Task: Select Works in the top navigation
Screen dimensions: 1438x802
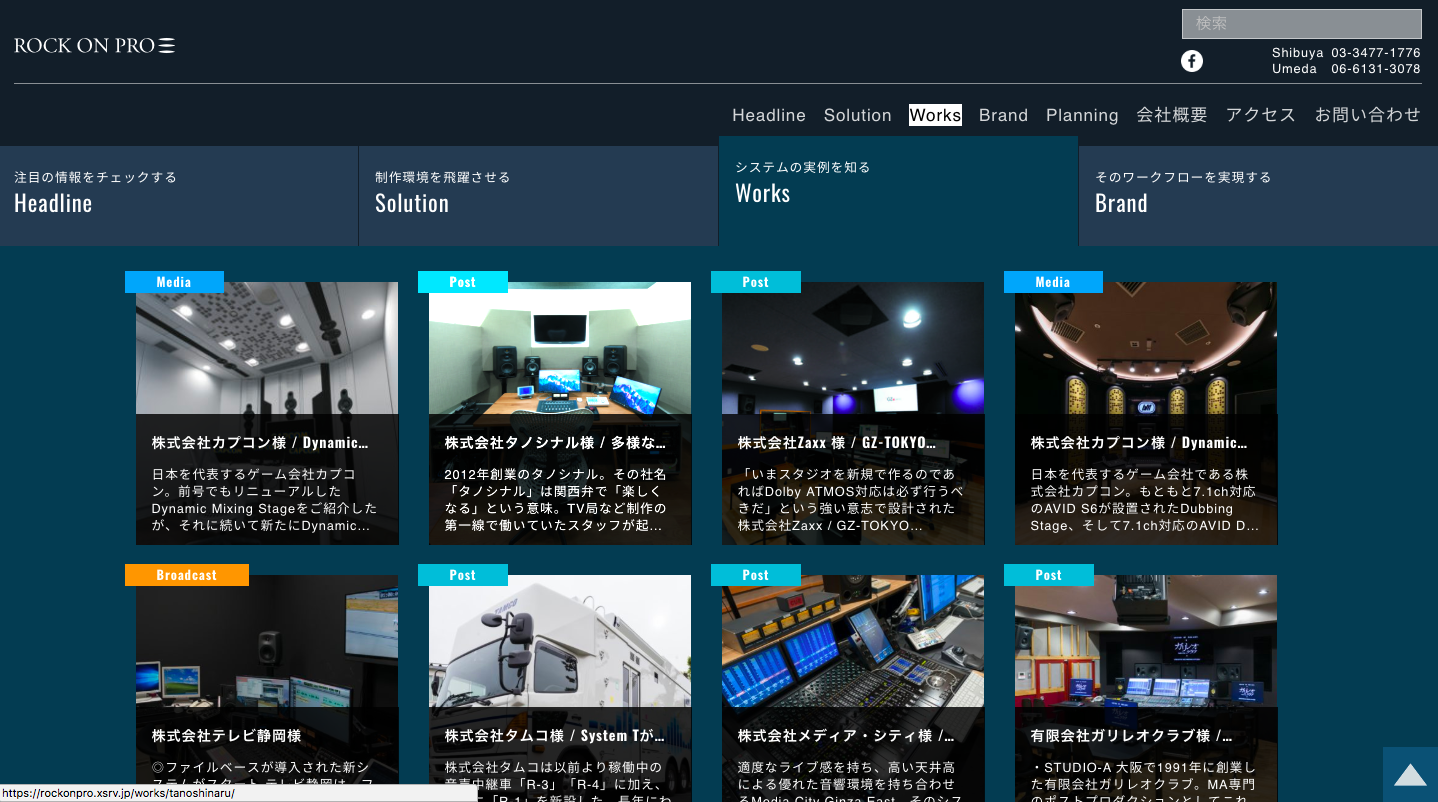Action: coord(935,115)
